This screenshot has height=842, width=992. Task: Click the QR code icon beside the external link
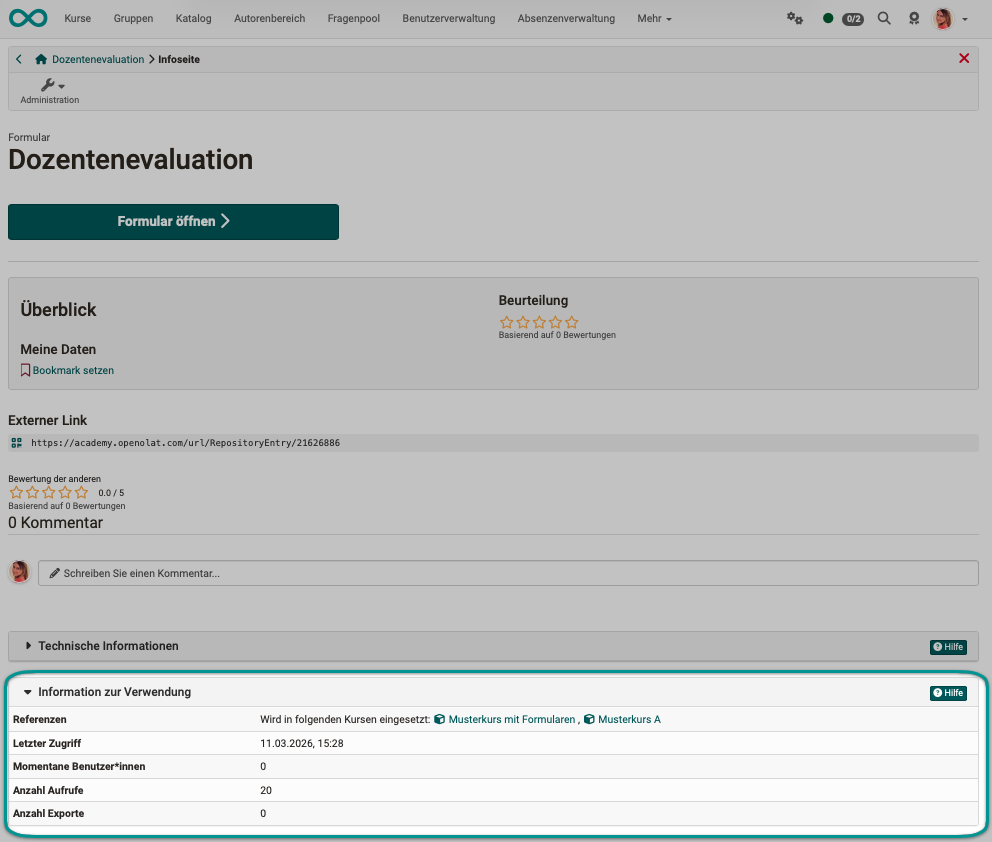tap(16, 442)
